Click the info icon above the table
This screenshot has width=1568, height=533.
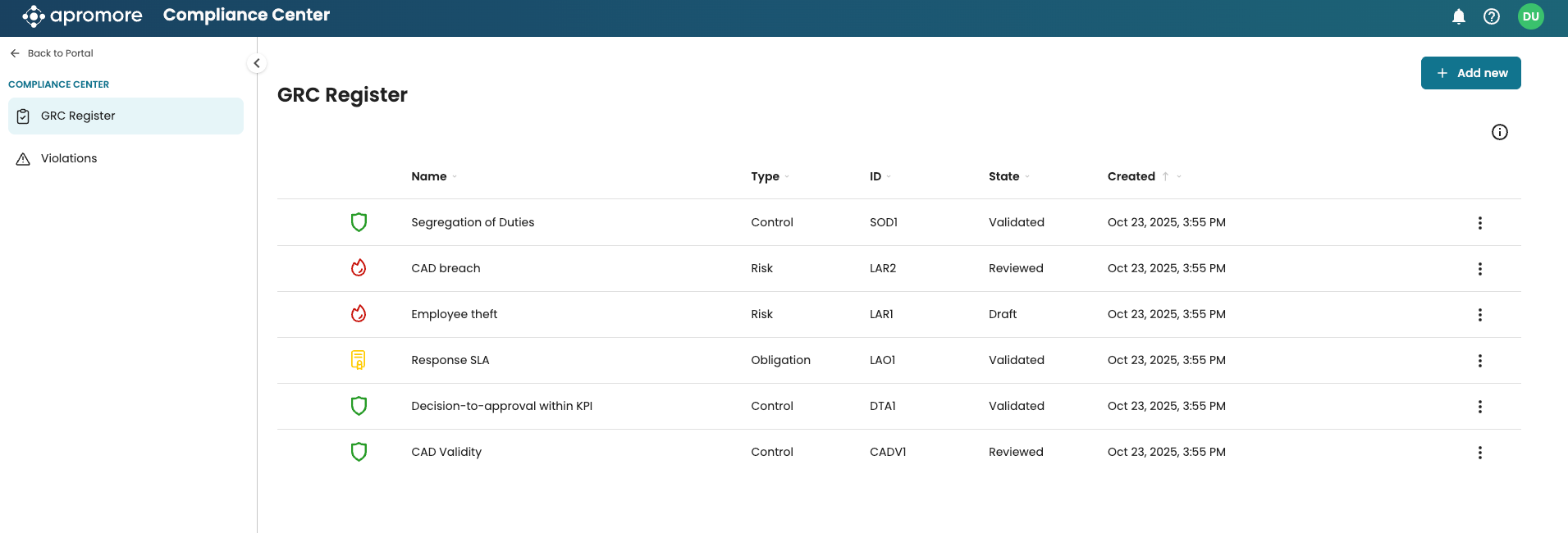pos(1499,132)
